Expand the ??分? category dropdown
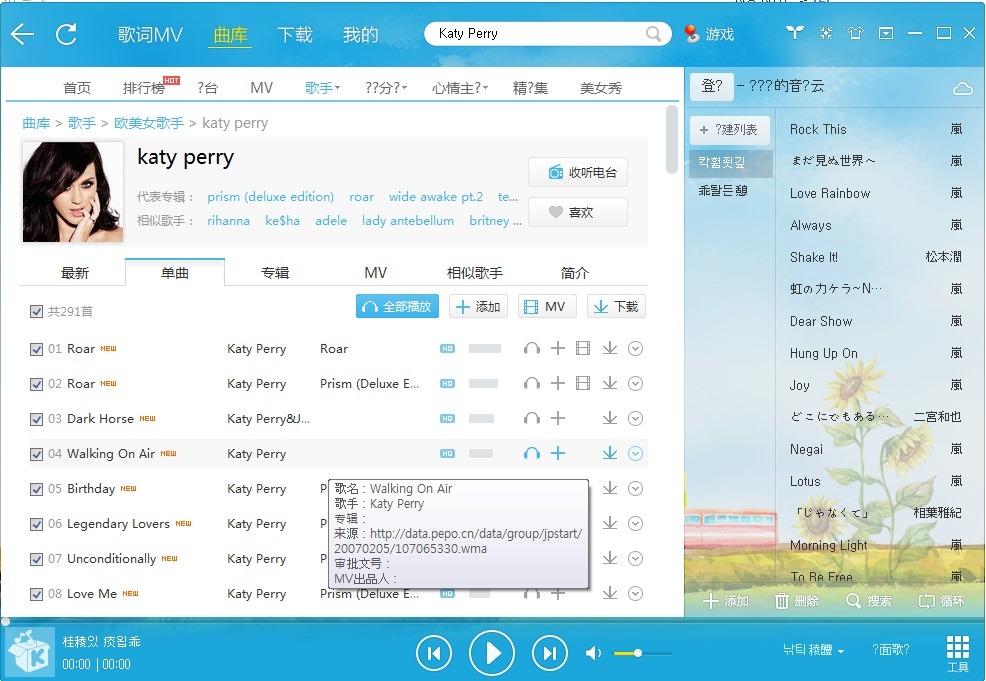Screen dimensions: 986x681 [385, 88]
